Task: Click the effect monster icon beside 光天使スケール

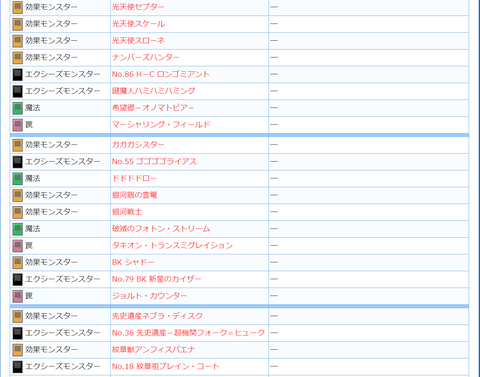Action: point(17,24)
